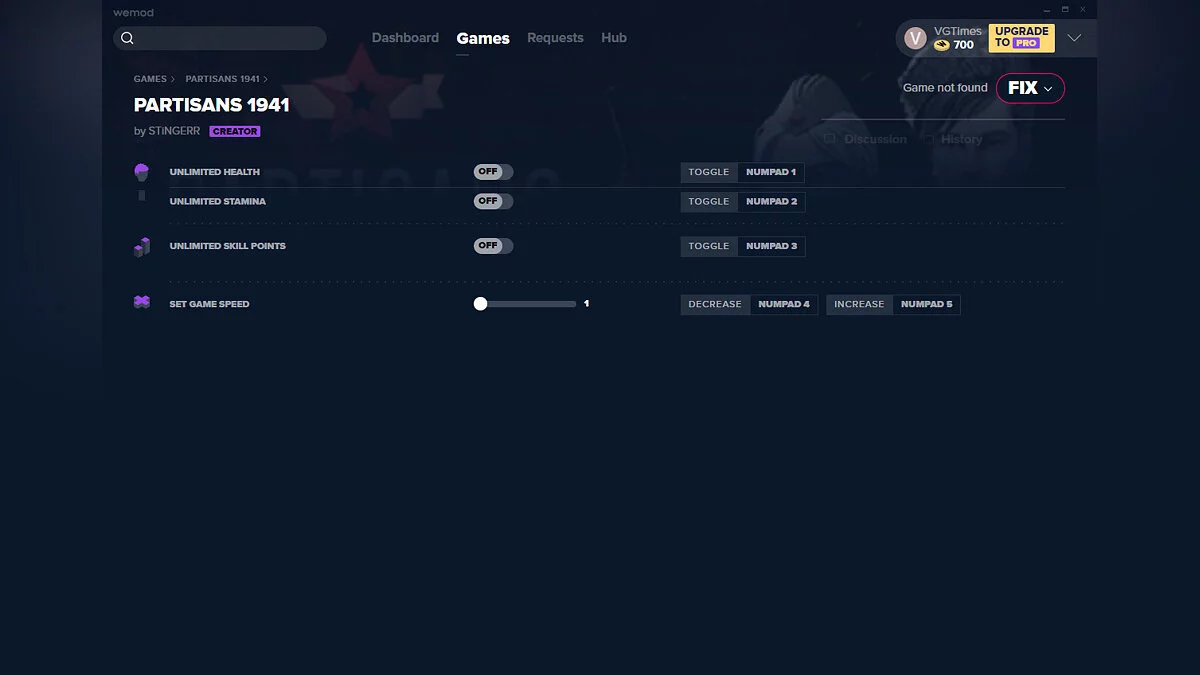Toggle Unlimited Skill Points on

(x=493, y=246)
